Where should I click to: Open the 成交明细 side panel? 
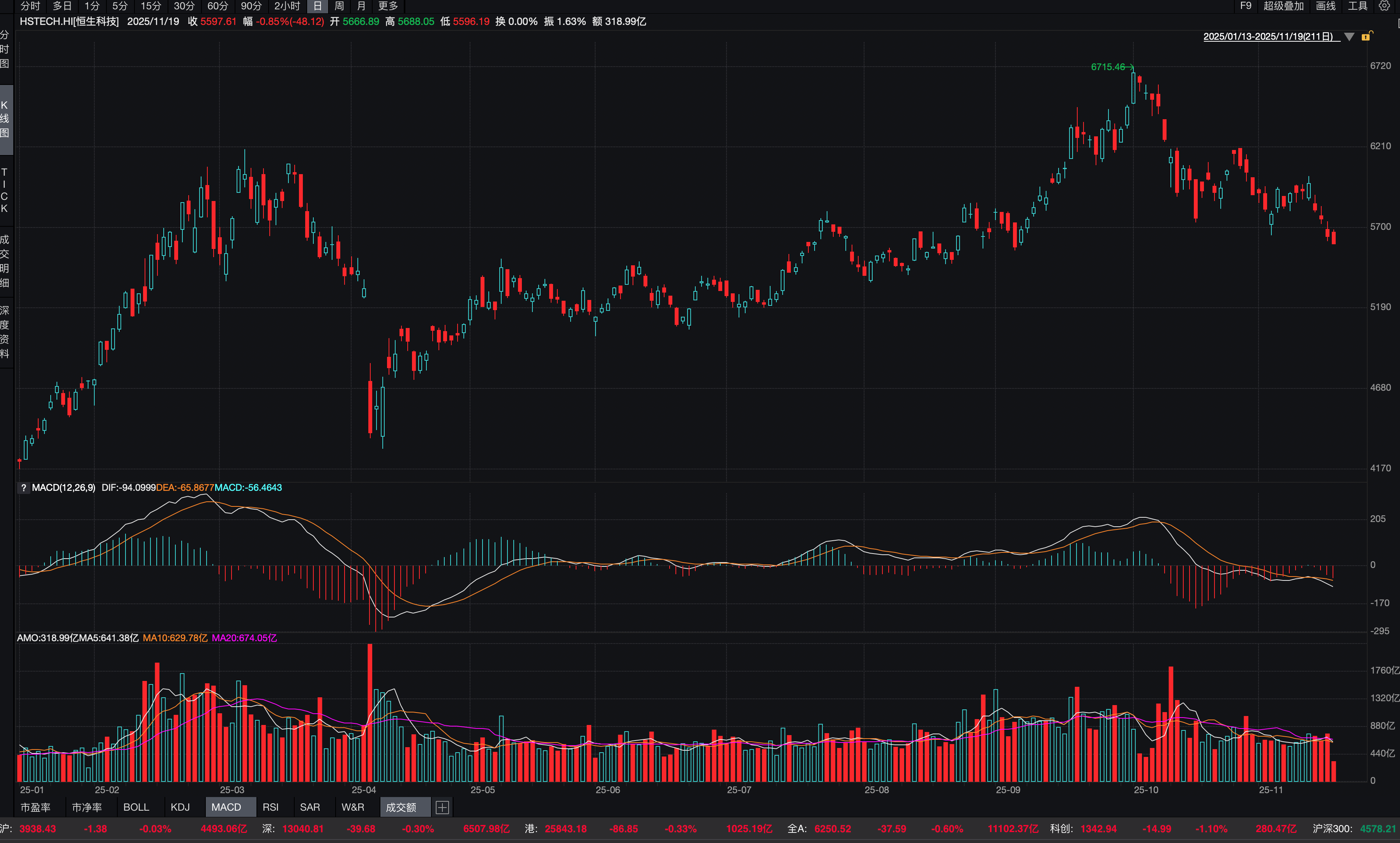5,261
